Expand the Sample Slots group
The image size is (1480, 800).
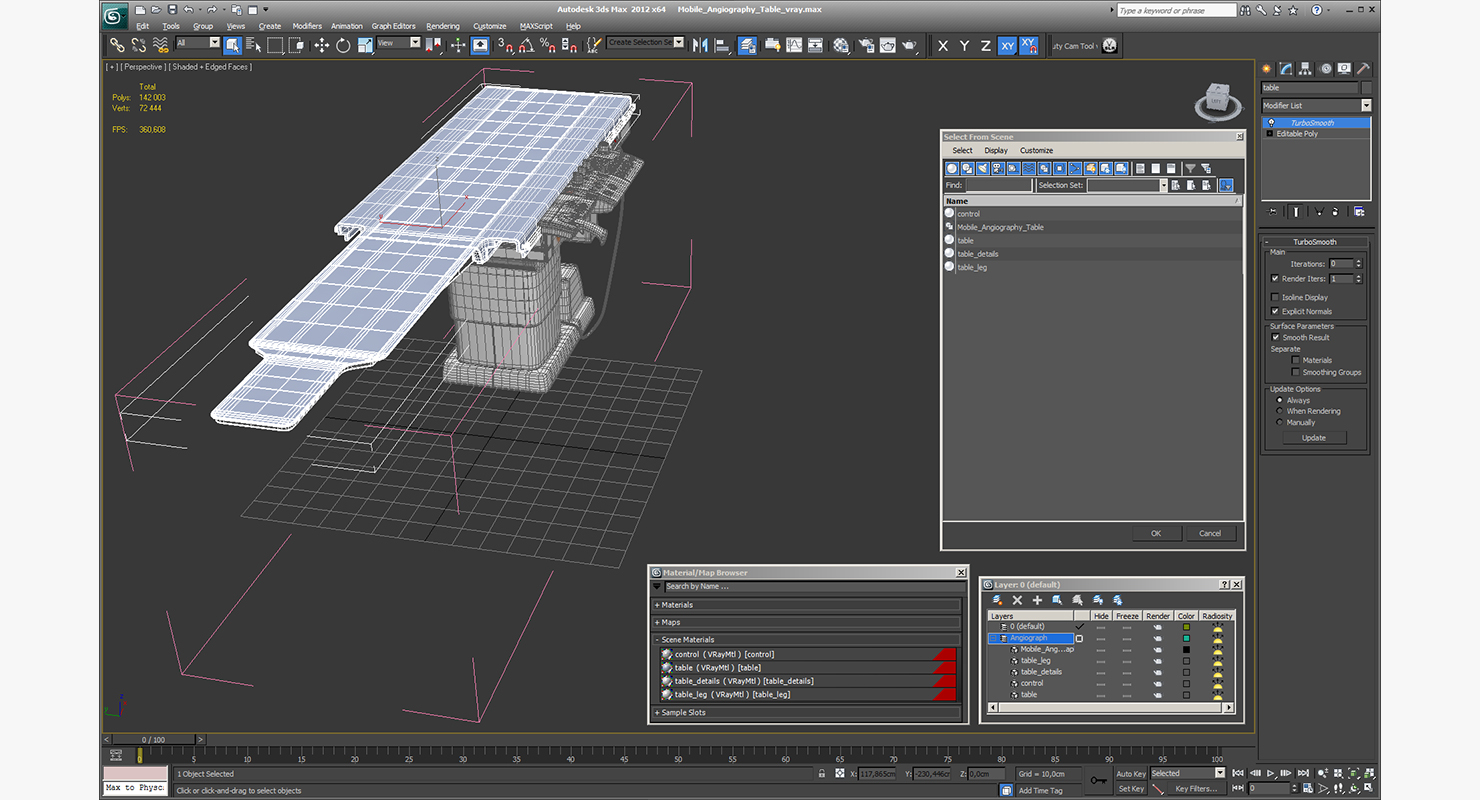click(806, 712)
